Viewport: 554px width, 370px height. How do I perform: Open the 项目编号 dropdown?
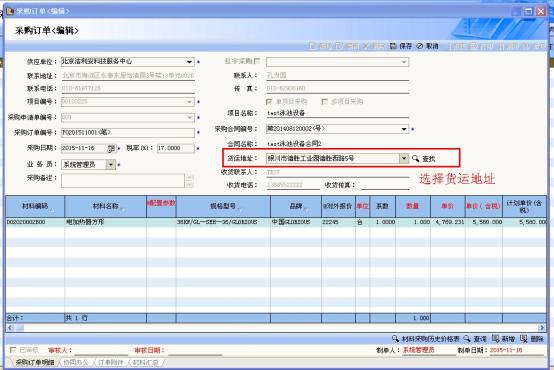click(x=189, y=102)
